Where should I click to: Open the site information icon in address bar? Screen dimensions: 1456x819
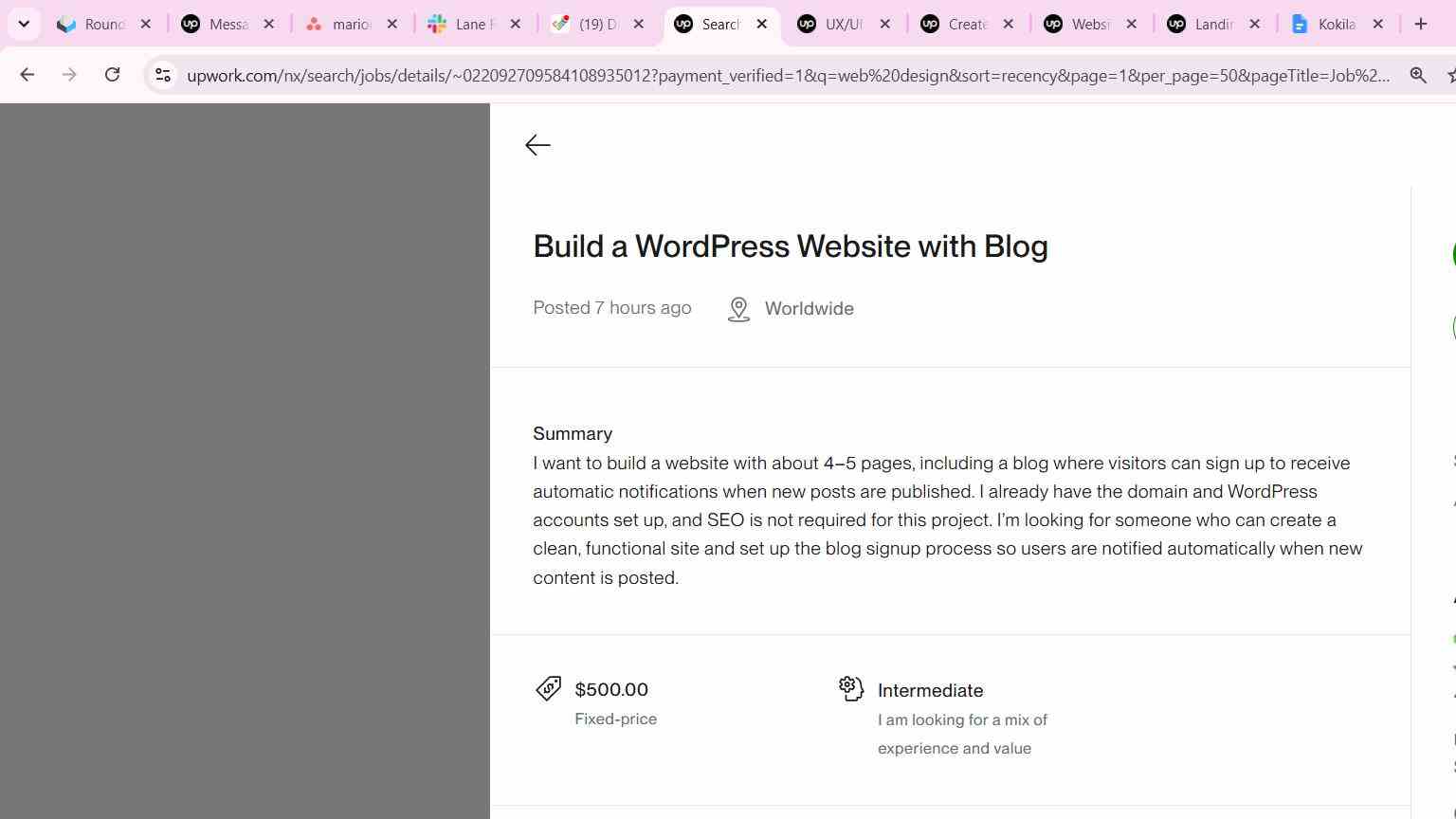point(162,75)
